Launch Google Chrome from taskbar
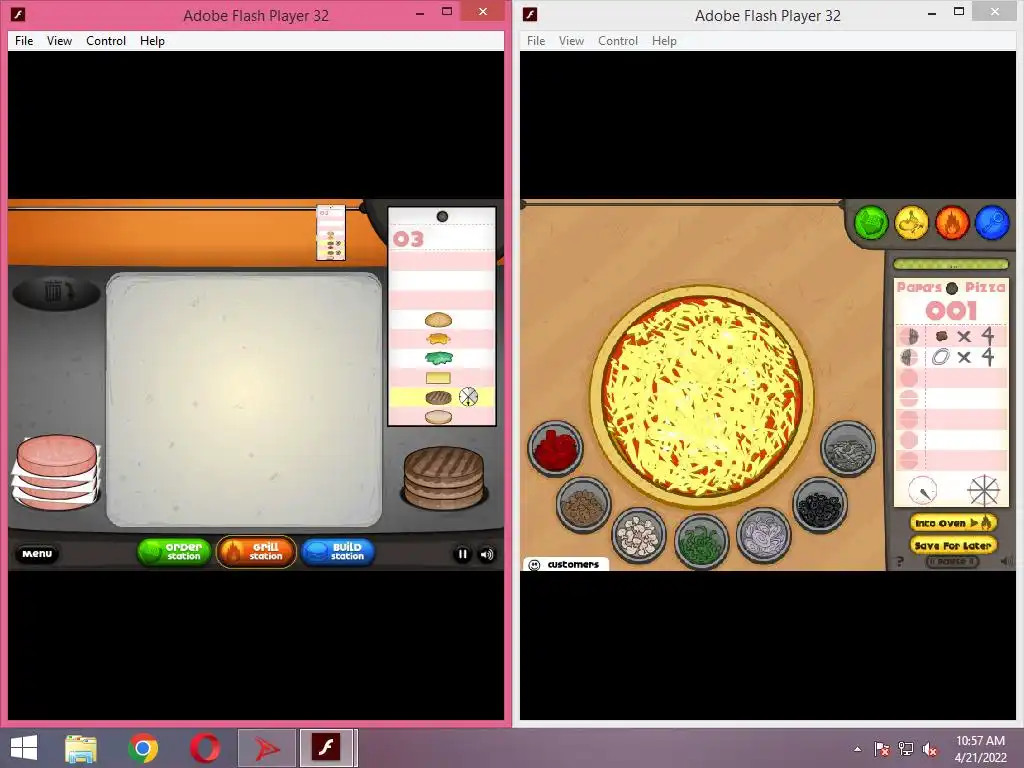 (x=143, y=748)
